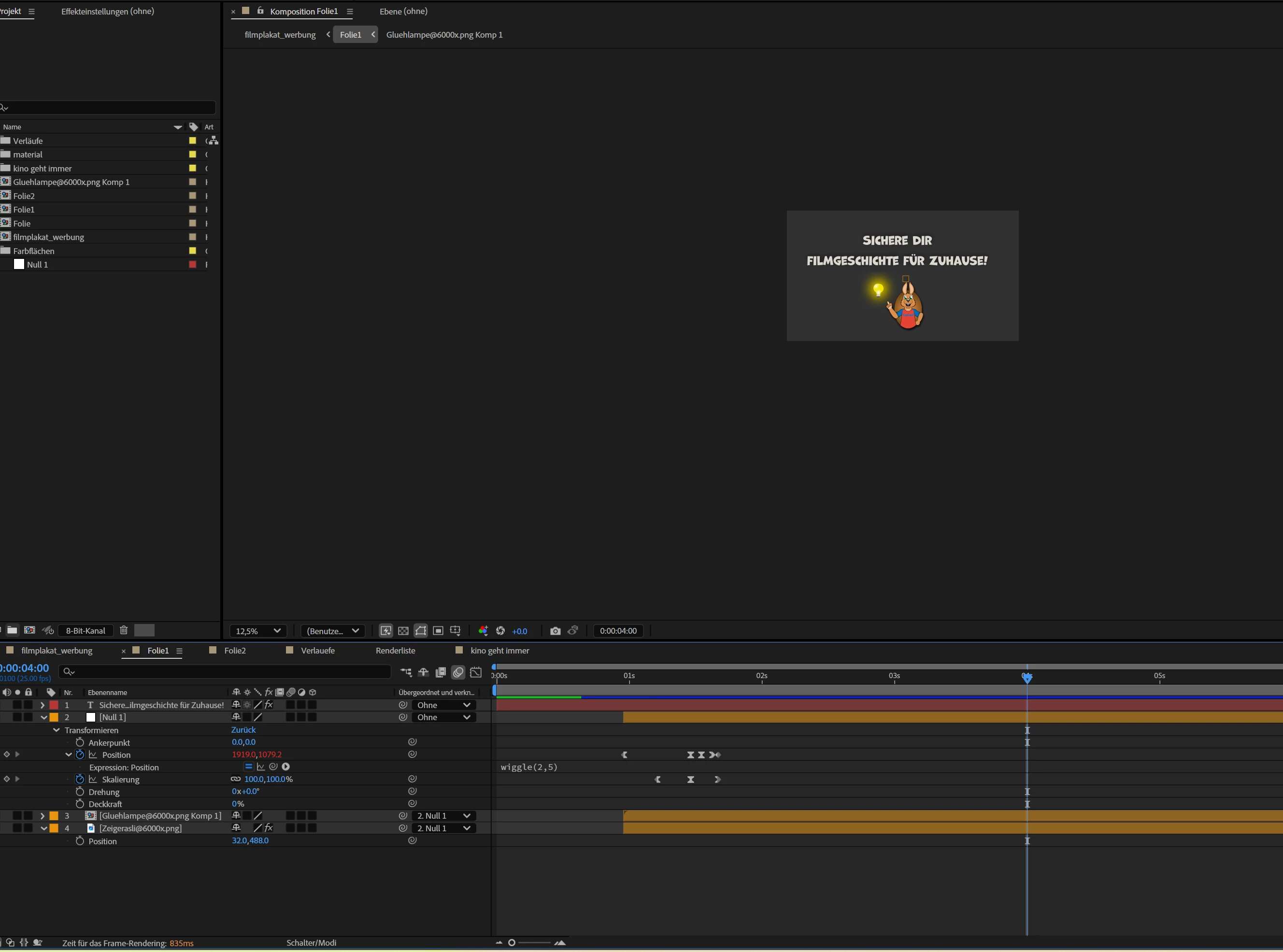Click the trash icon in Project panel
Viewport: 1283px width, 952px height.
[x=123, y=630]
